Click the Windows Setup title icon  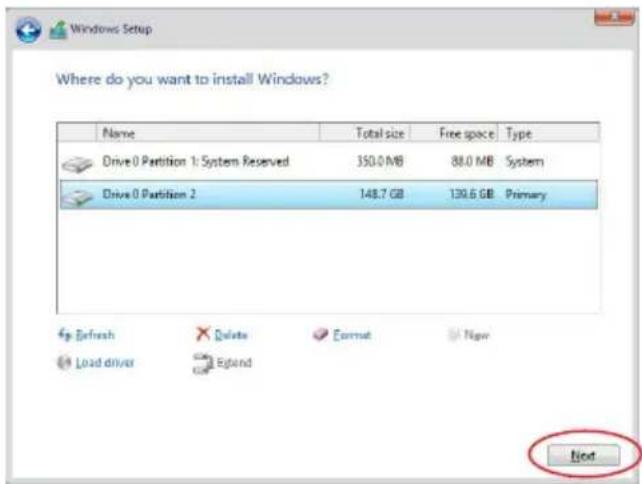[x=57, y=30]
